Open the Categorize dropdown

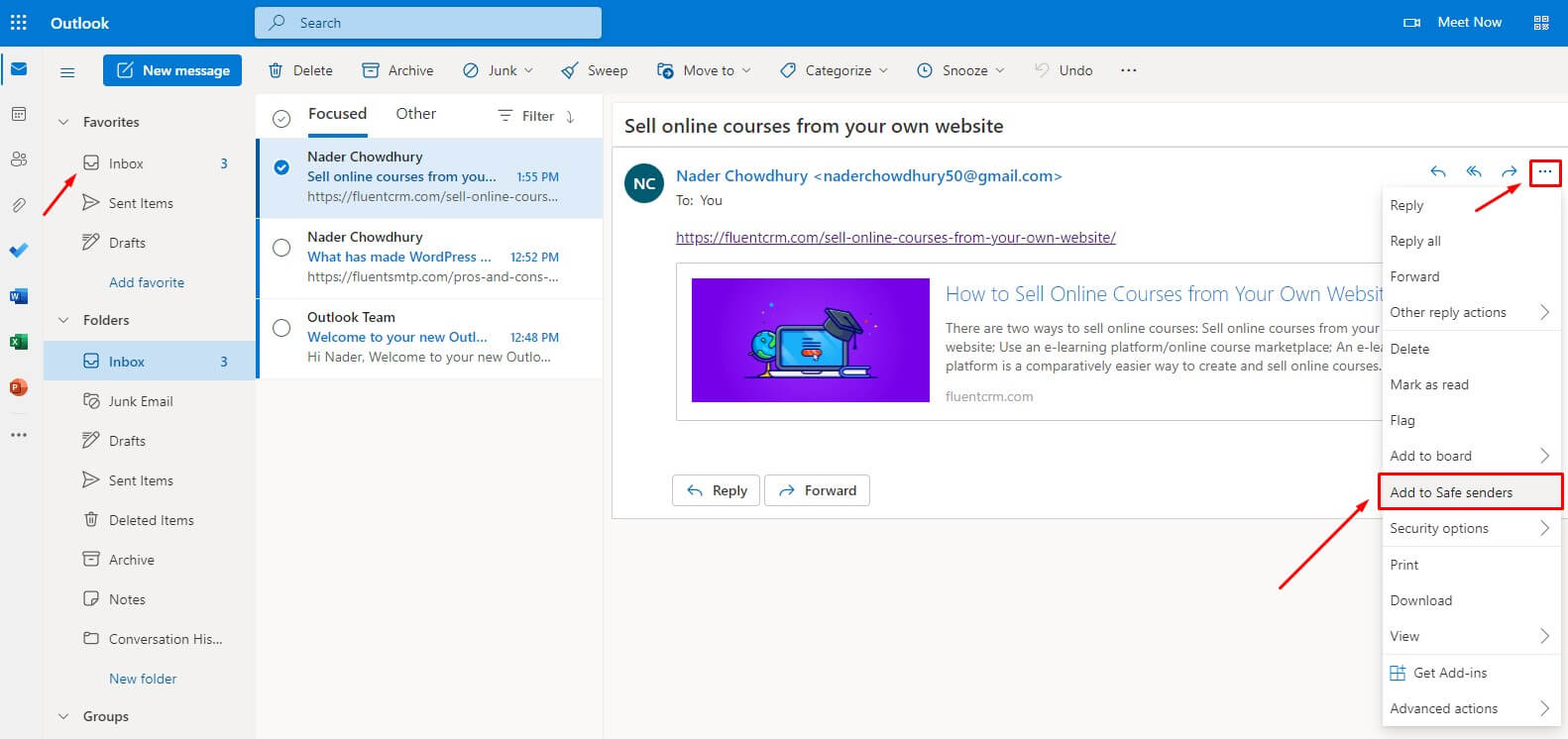tap(834, 70)
